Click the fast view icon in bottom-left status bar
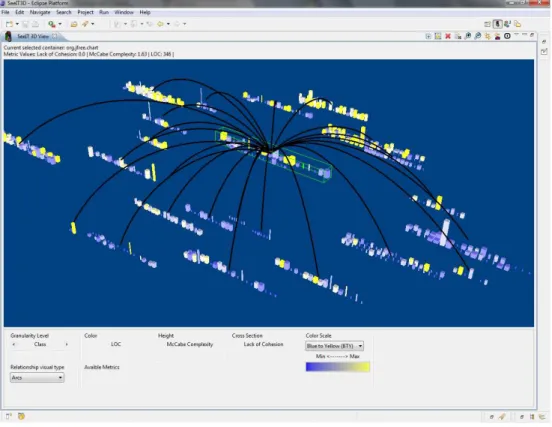The image size is (552, 427). [x=8, y=416]
